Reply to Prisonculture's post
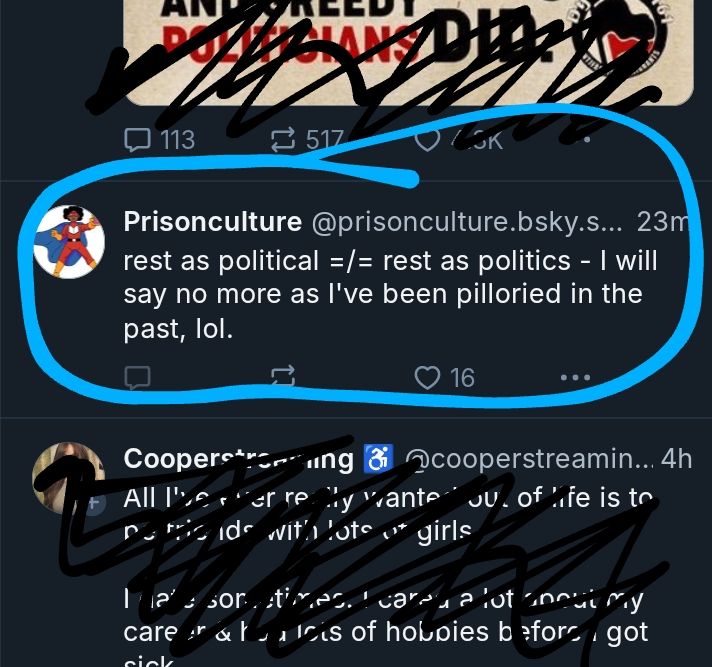Image resolution: width=712 pixels, height=667 pixels. 137,377
